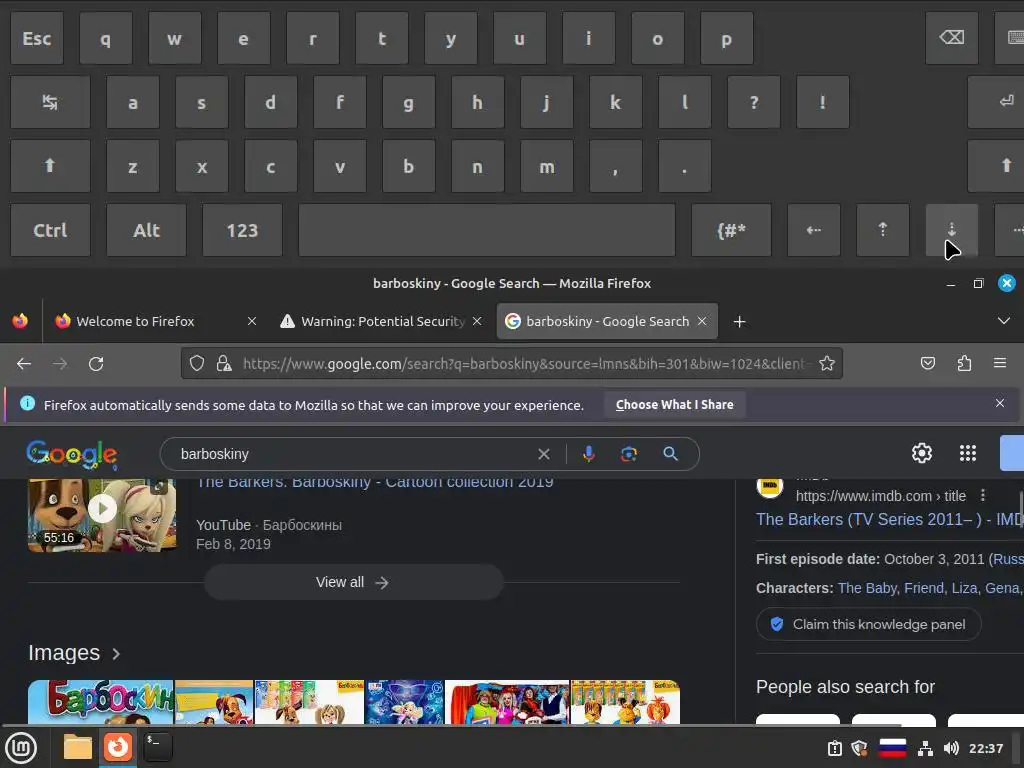The width and height of the screenshot is (1024, 768).
Task: Open the Firefox View pinned icon
Action: click(20, 321)
